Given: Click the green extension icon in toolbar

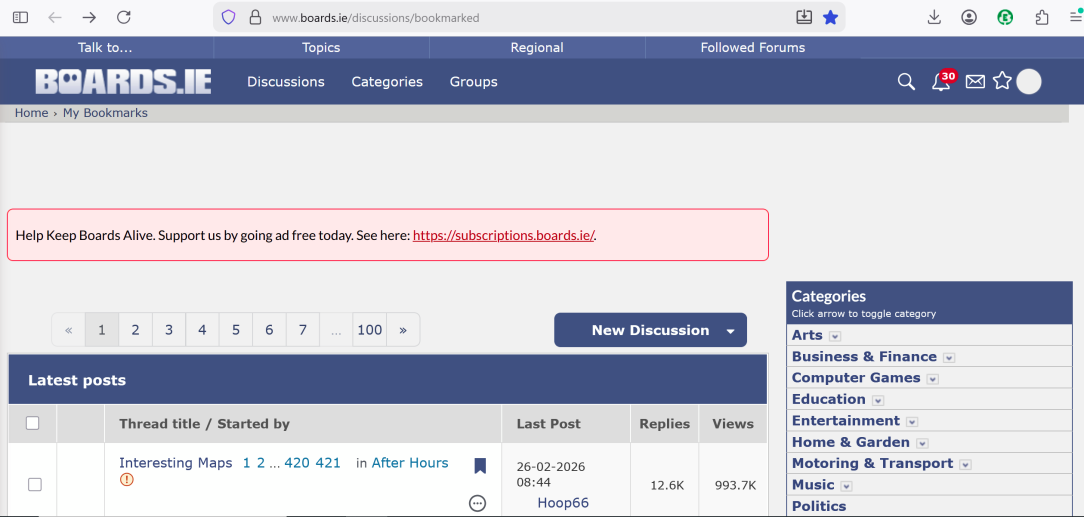Looking at the screenshot, I should tap(1005, 17).
